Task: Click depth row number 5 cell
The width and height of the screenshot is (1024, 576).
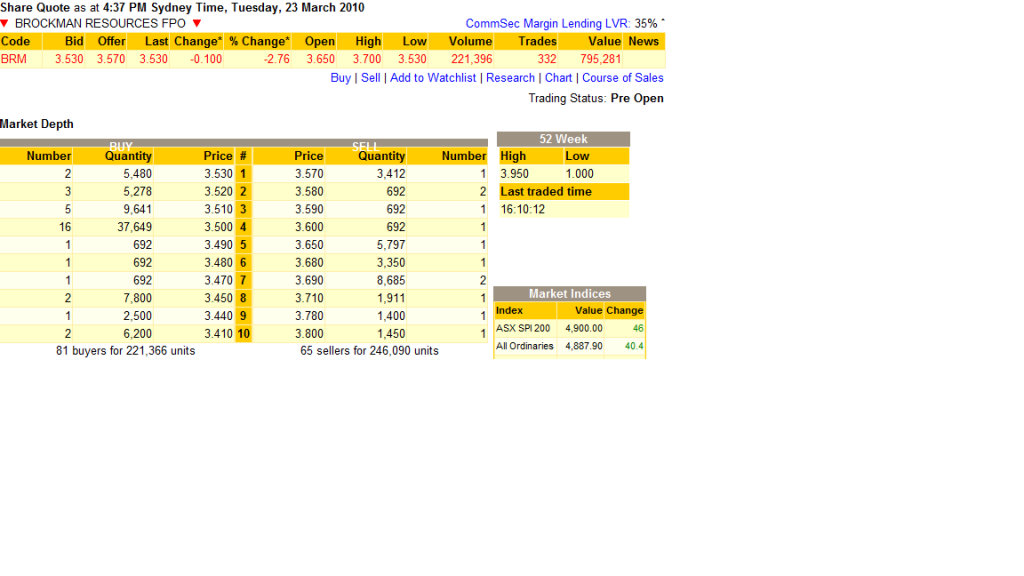Action: tap(243, 245)
